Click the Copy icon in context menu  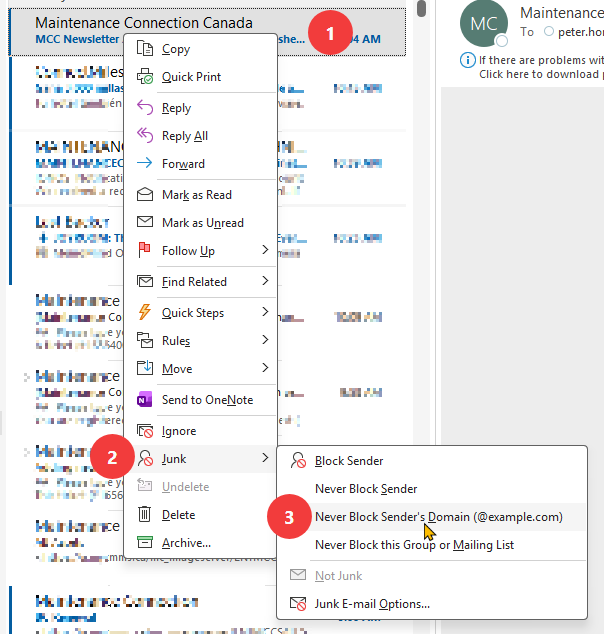click(x=145, y=49)
